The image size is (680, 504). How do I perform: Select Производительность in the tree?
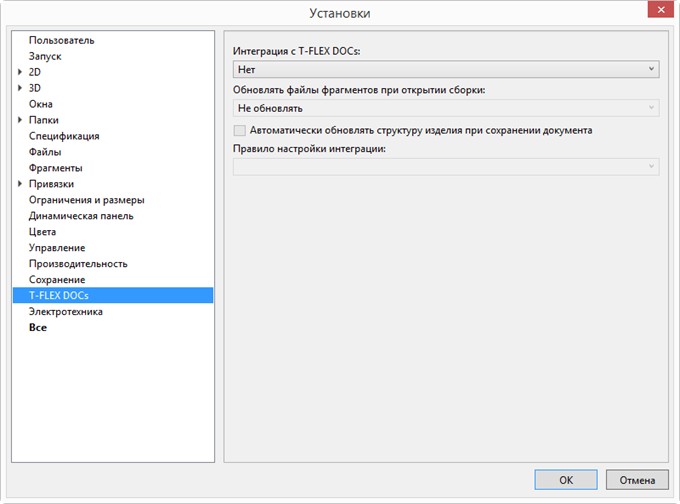click(x=78, y=264)
